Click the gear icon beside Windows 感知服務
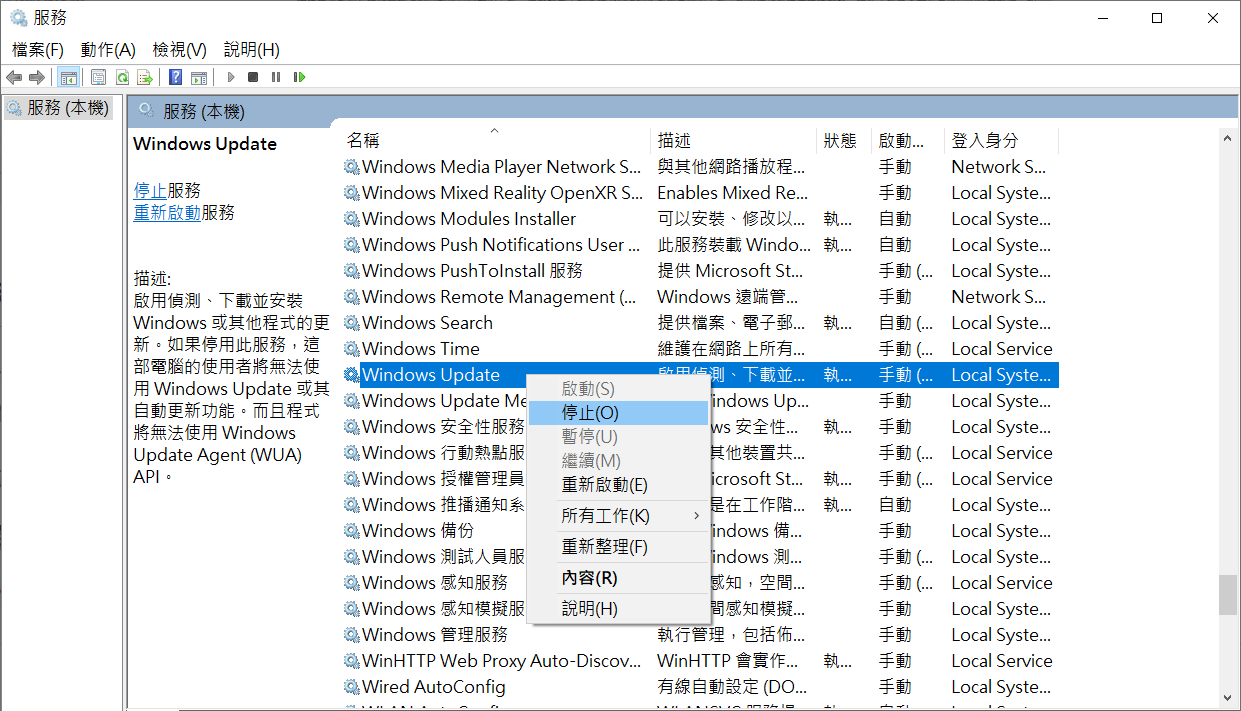This screenshot has height=711, width=1241. pyautogui.click(x=352, y=583)
